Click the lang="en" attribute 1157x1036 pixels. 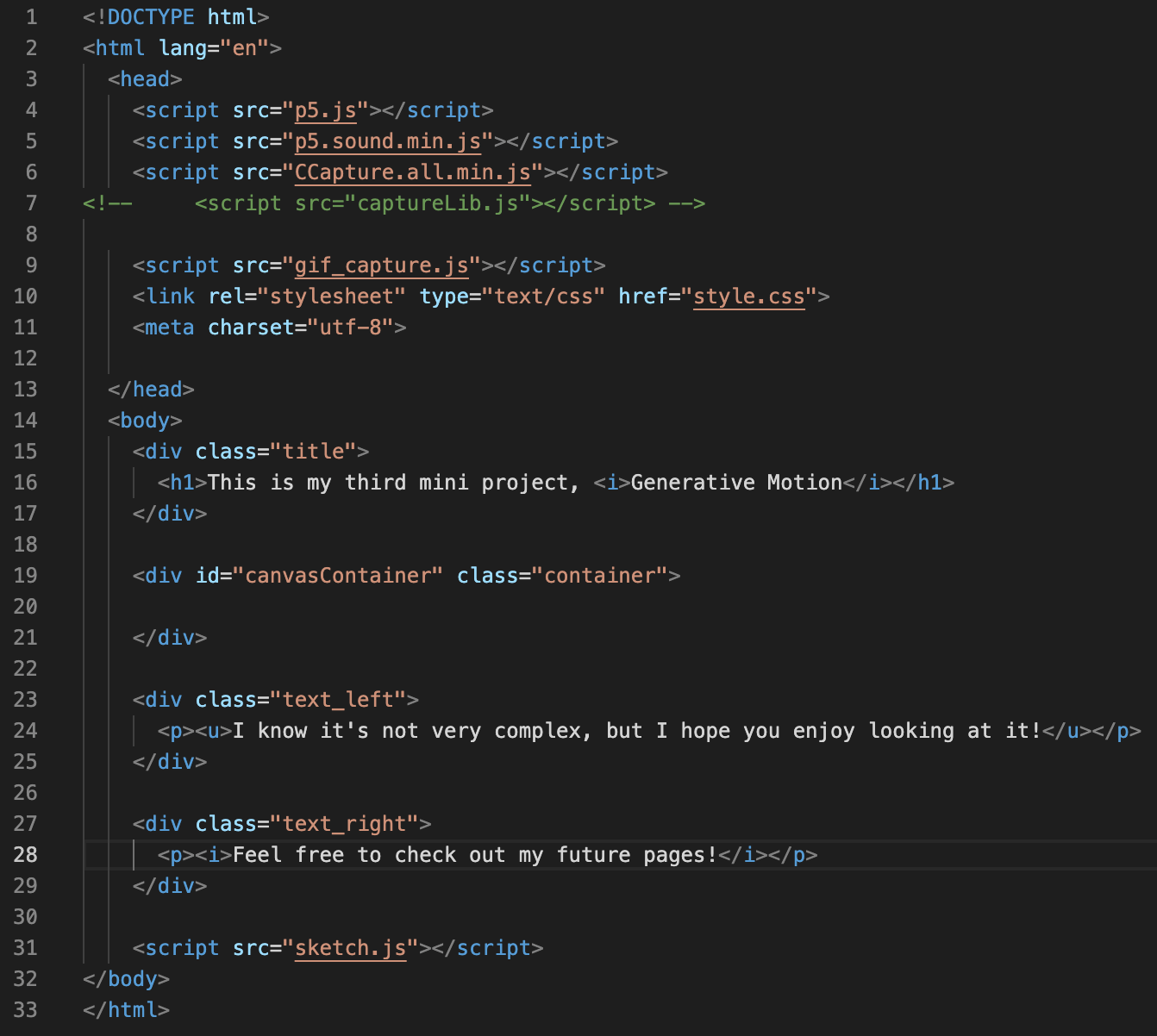(214, 48)
